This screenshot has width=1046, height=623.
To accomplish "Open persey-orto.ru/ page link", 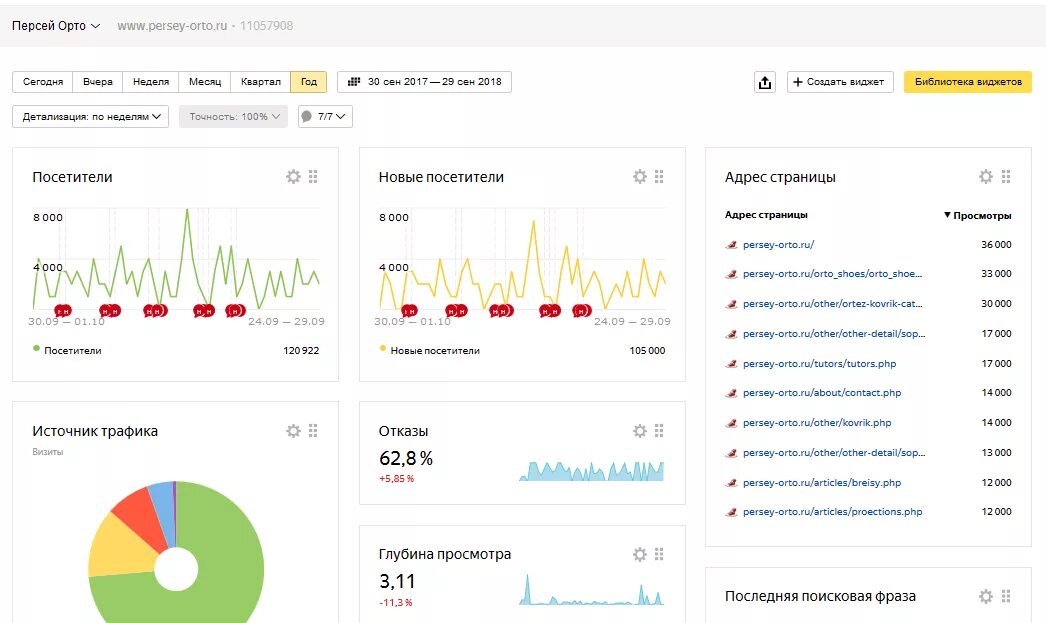I will click(778, 245).
